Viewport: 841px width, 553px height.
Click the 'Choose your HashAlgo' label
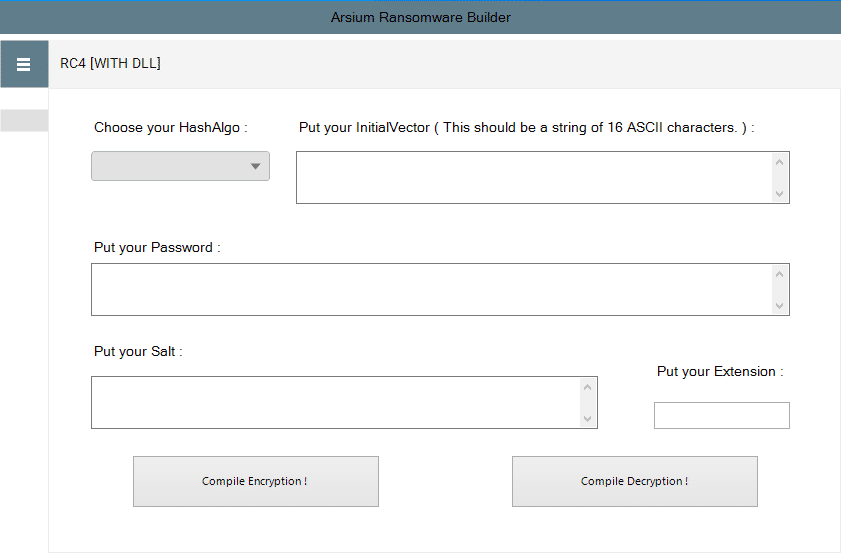[x=170, y=128]
